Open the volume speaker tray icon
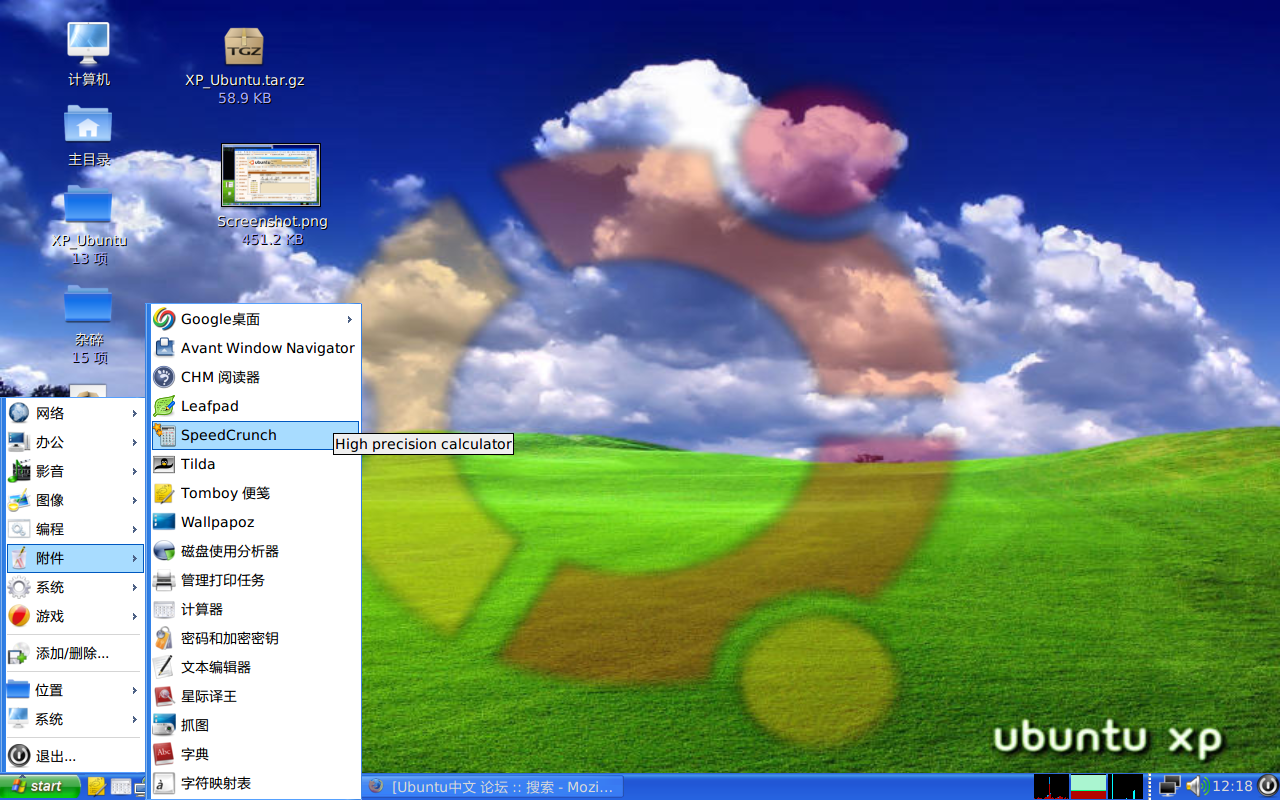1280x800 pixels. [x=1196, y=786]
